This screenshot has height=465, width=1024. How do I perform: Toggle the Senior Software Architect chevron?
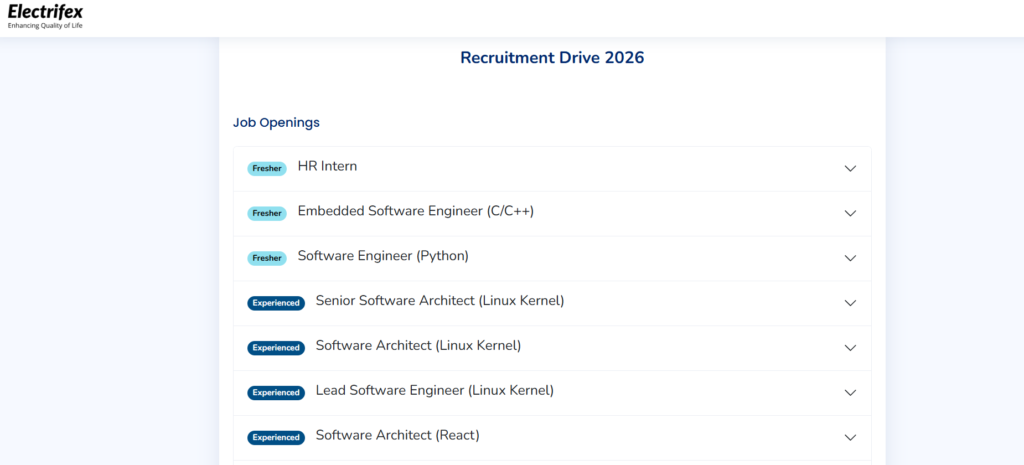850,303
